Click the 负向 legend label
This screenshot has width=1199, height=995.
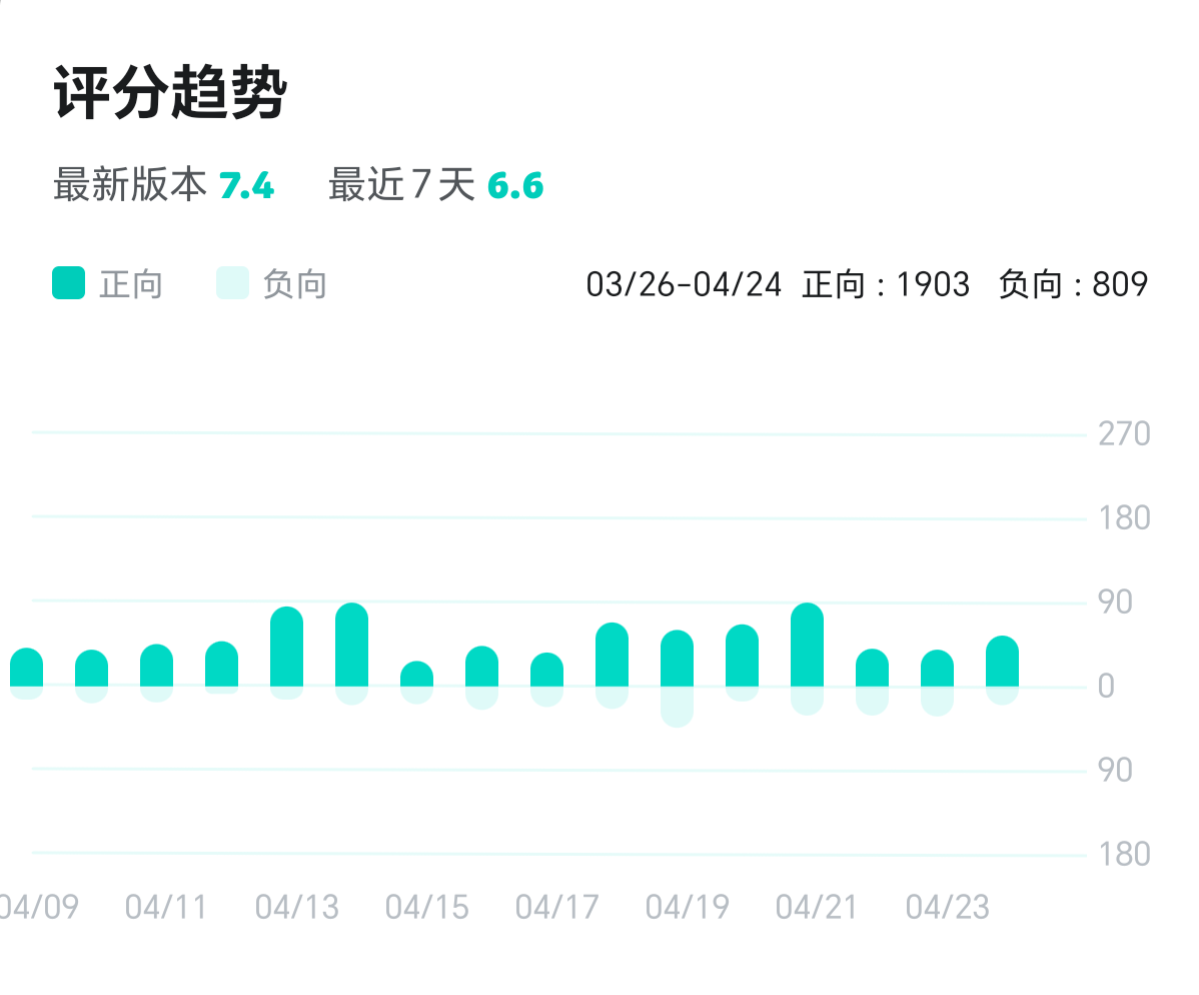(x=295, y=285)
